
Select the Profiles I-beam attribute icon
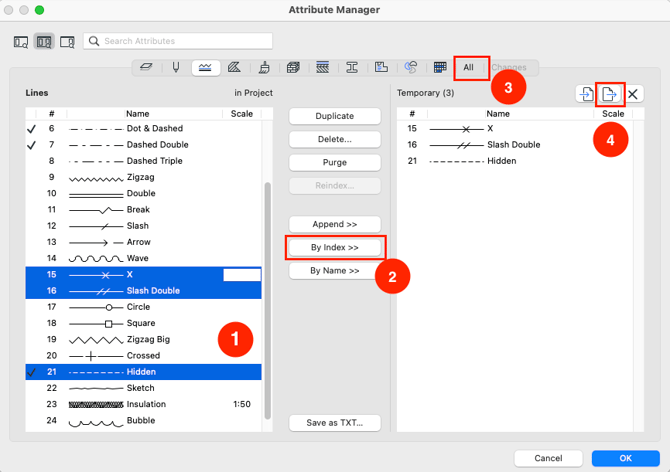352,68
